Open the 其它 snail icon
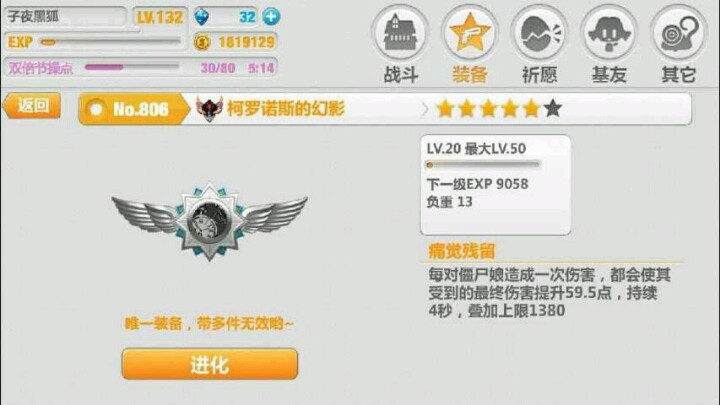 [x=679, y=33]
